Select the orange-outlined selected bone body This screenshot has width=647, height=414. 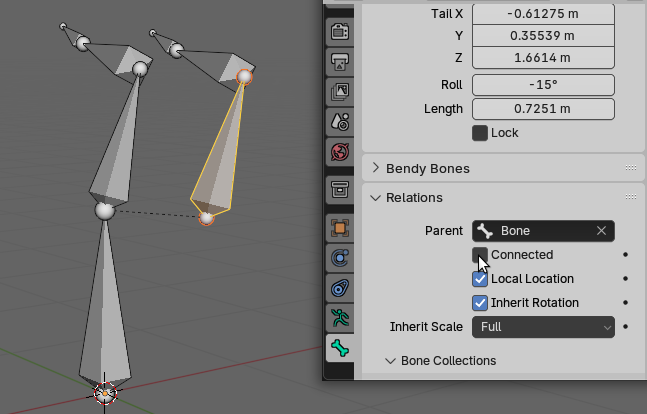coord(219,165)
